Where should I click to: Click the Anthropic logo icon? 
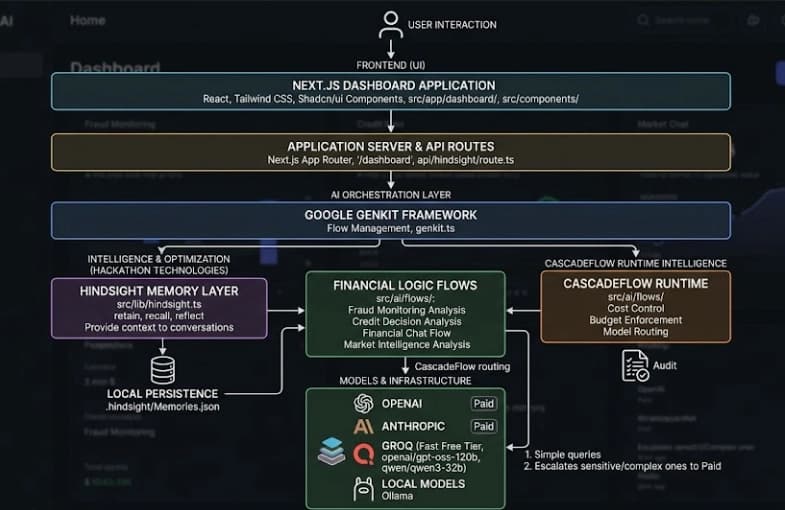363,426
